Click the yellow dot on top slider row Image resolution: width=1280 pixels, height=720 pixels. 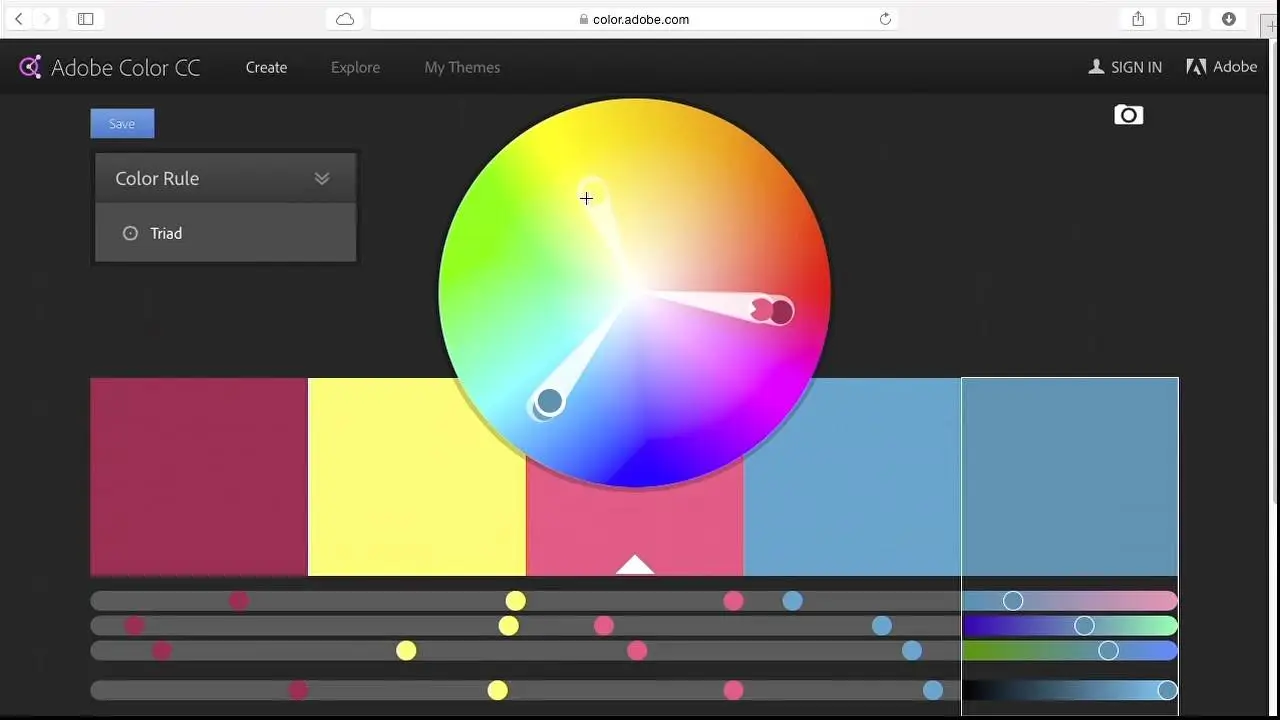point(515,601)
